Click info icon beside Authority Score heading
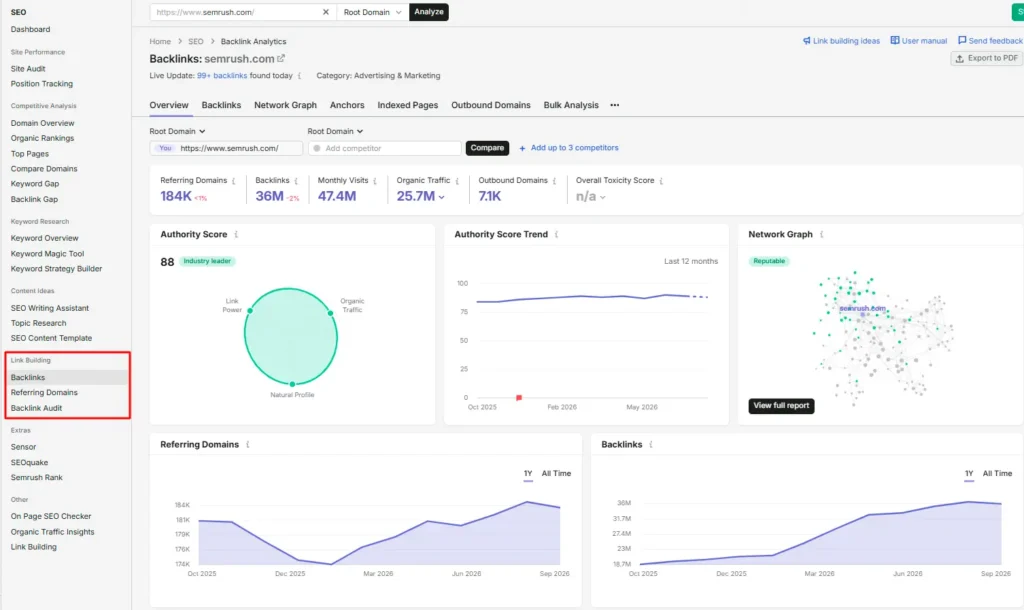Viewport: 1024px width, 610px height. (x=236, y=234)
